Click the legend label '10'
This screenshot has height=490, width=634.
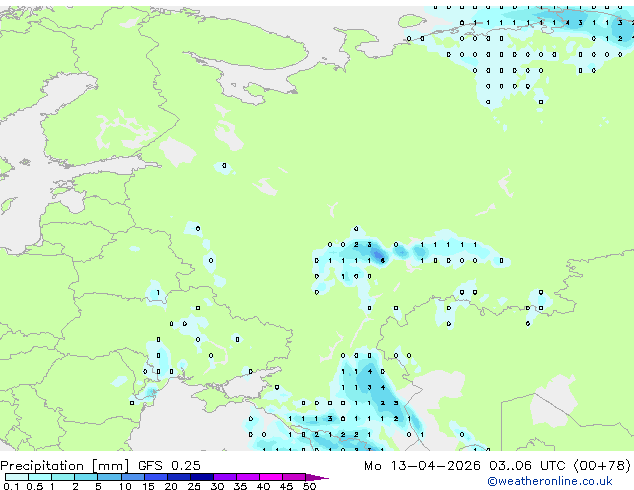pos(125,486)
